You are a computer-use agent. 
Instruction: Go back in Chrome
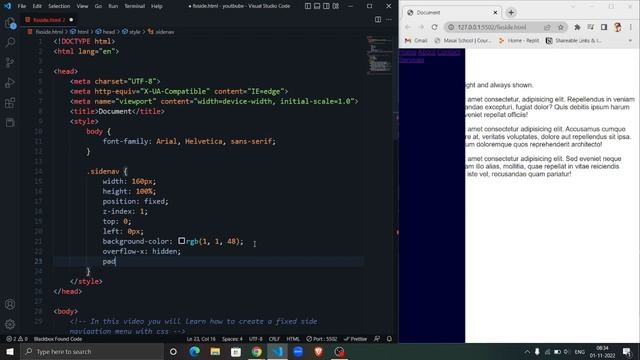tap(408, 27)
